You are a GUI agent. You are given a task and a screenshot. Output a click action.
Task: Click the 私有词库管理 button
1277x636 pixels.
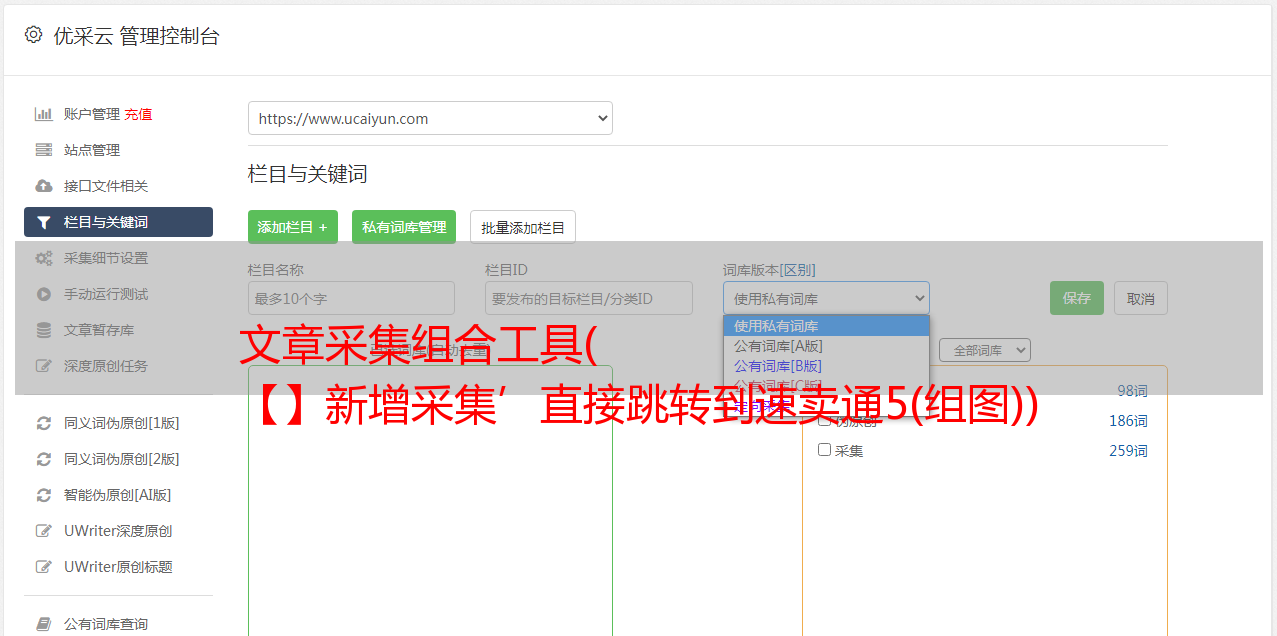pyautogui.click(x=404, y=227)
